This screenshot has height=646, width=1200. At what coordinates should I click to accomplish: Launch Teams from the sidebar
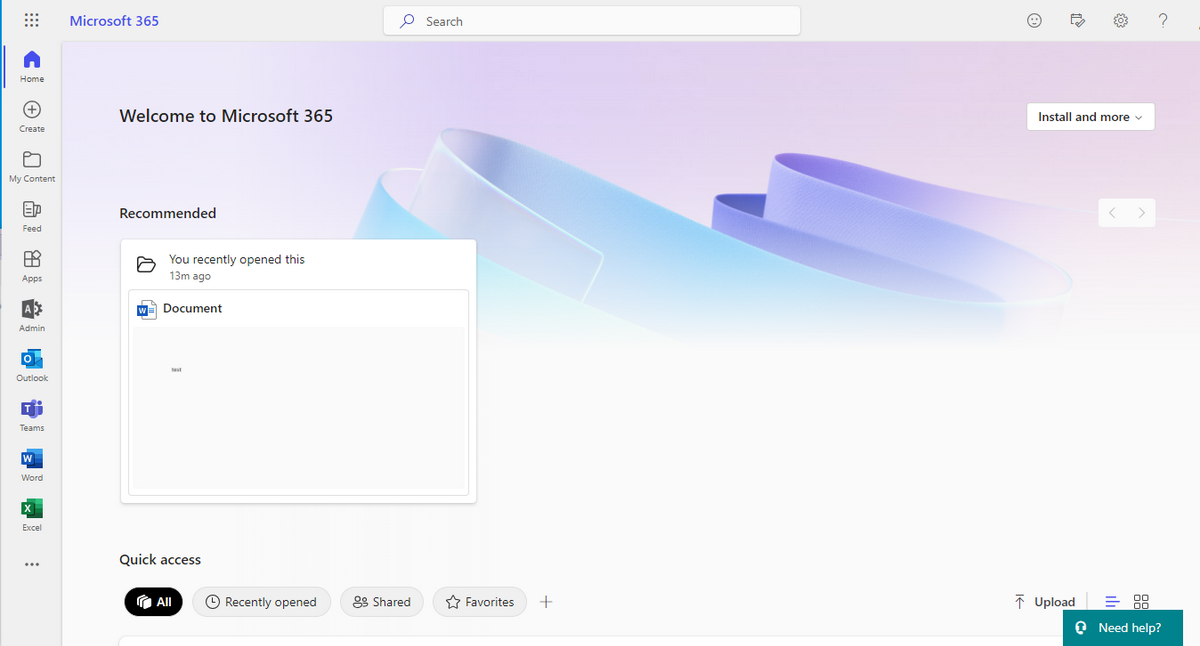[32, 416]
